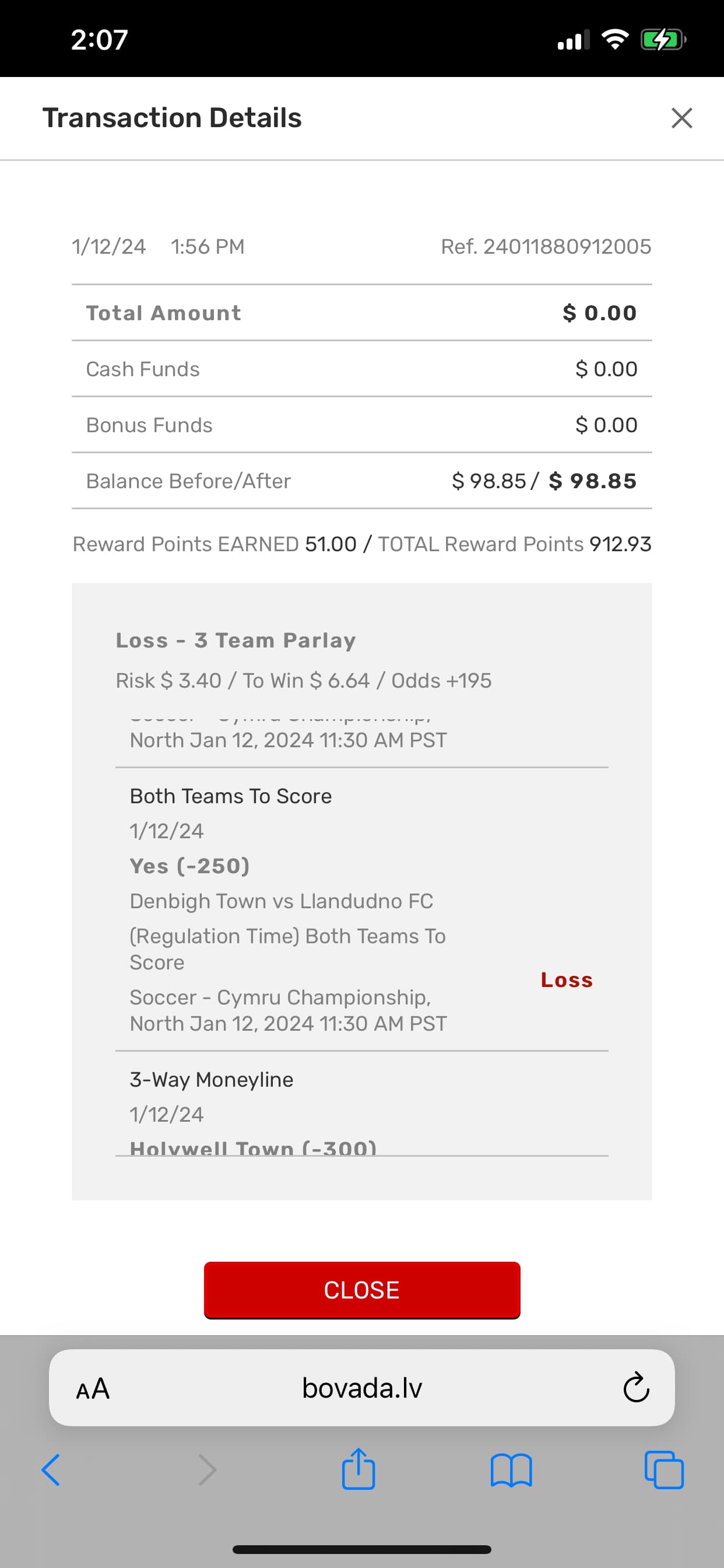Tap the 3-Way Moneyline bet entry
Viewport: 724px width, 1568px height.
(211, 1079)
